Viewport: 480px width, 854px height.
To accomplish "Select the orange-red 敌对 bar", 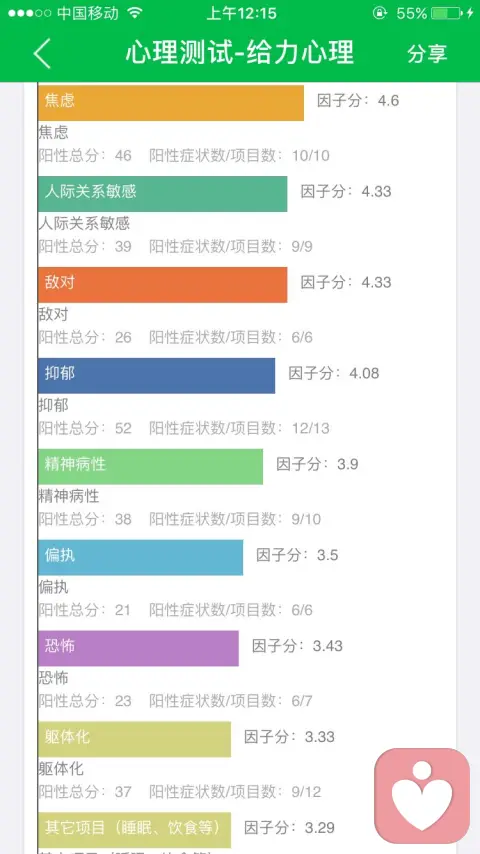I will coord(162,285).
